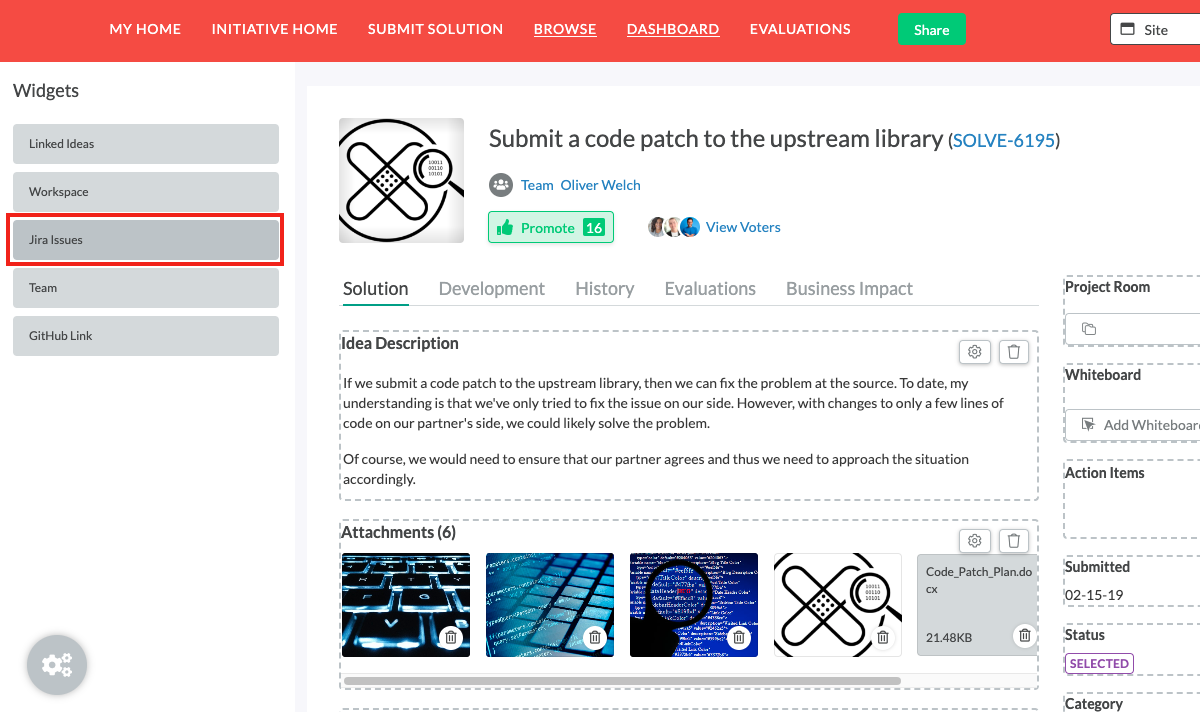Switch to the Solution tab
This screenshot has height=712, width=1200.
[375, 288]
